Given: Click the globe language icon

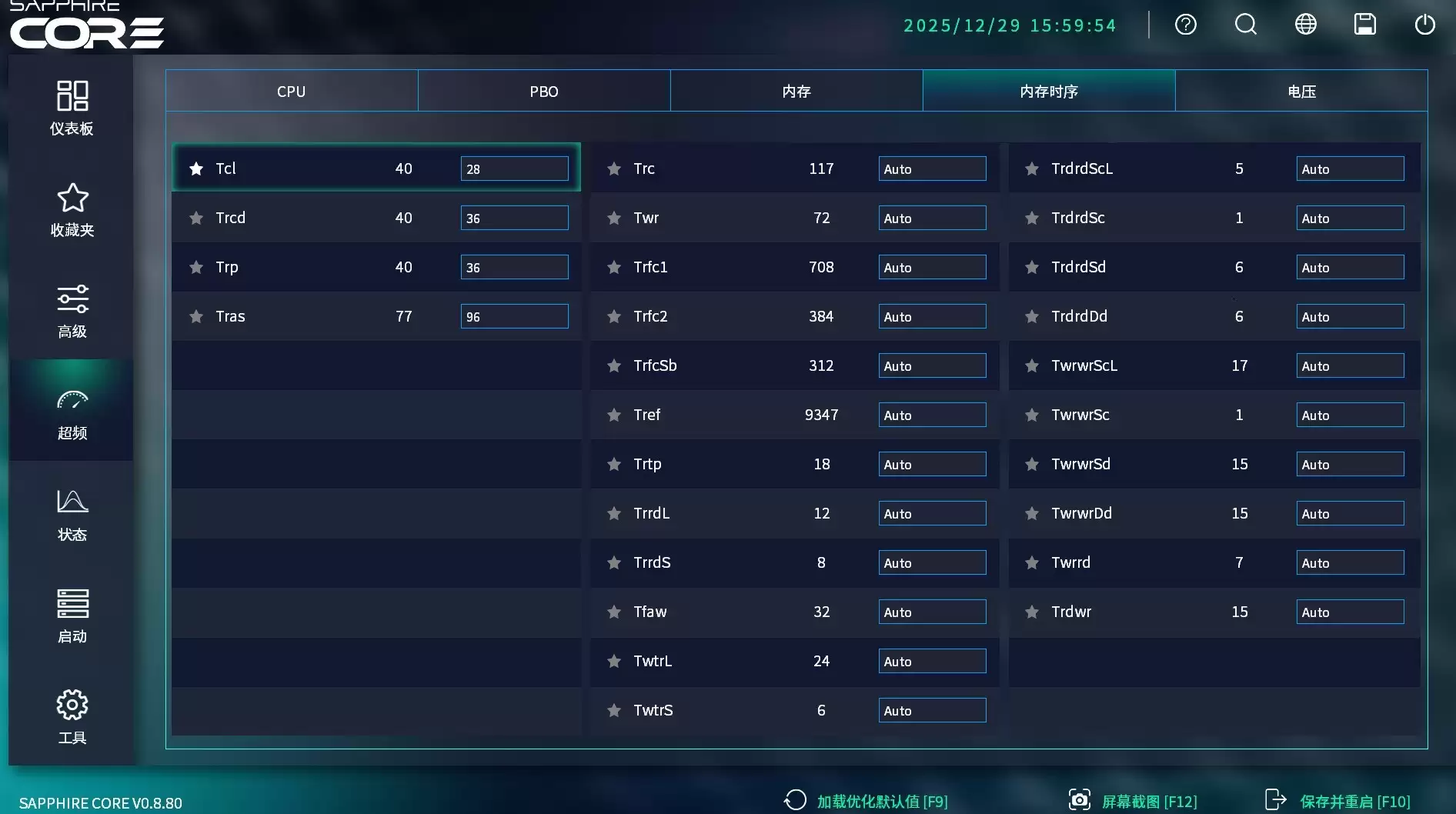Looking at the screenshot, I should click(x=1305, y=25).
